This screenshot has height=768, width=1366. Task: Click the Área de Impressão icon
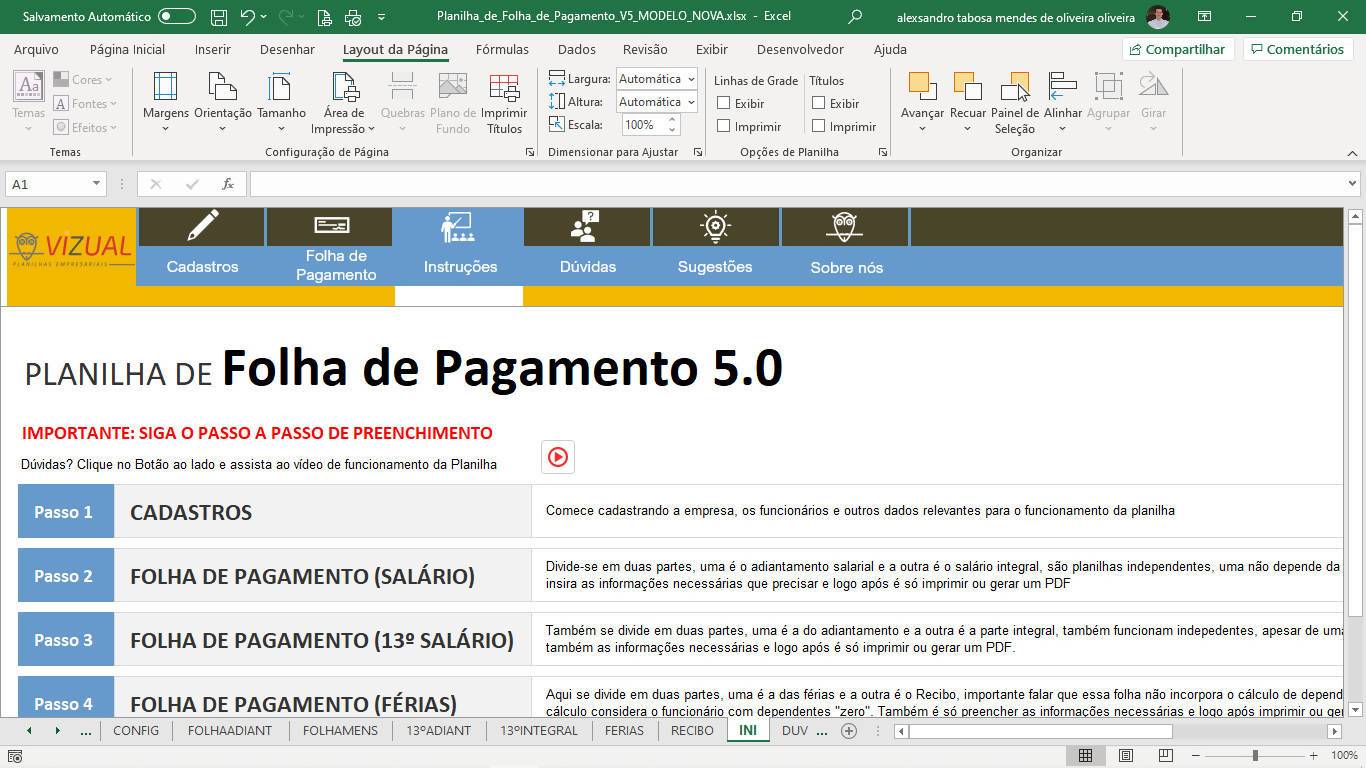pyautogui.click(x=344, y=88)
